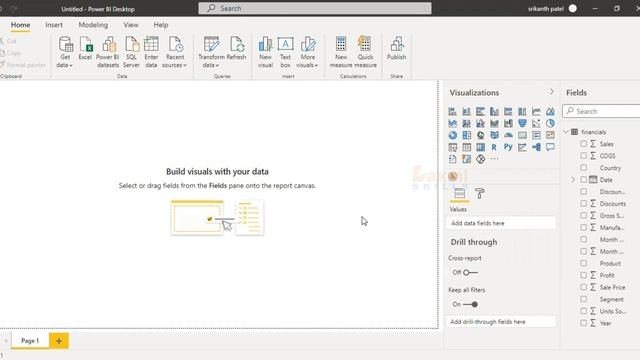
Task: Show the Fields well tab in Visualizations
Action: pos(460,193)
